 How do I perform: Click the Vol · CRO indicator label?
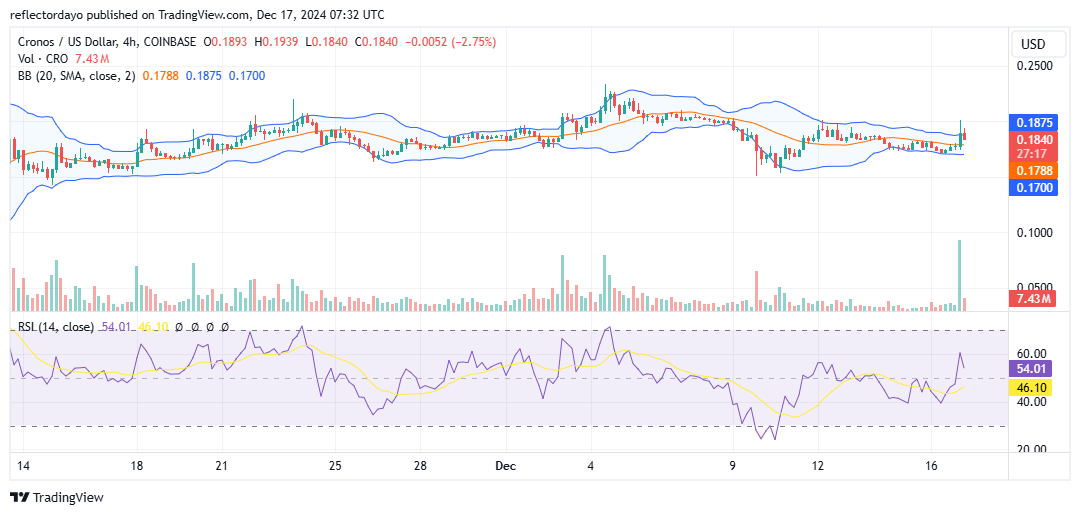pos(43,59)
